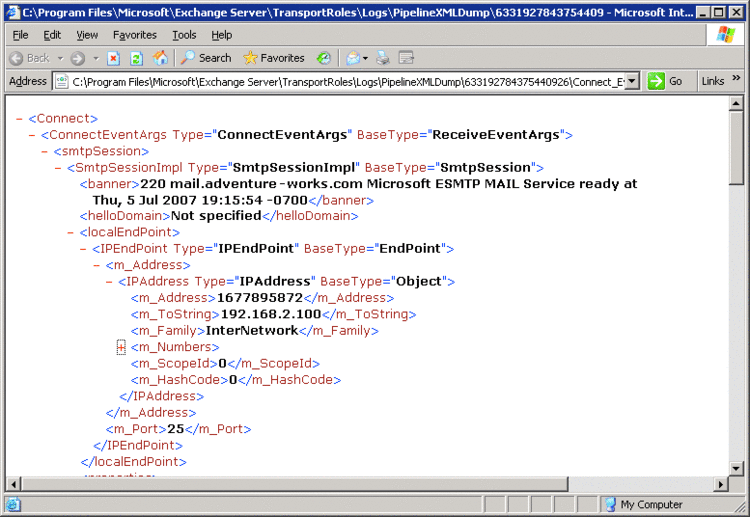Click the vertical scrollbar down arrow

click(x=736, y=468)
